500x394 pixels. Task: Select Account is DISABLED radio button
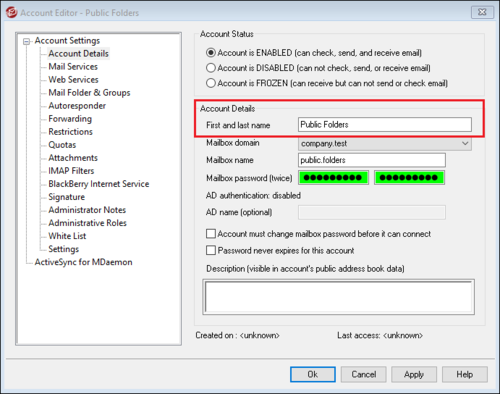click(x=211, y=68)
